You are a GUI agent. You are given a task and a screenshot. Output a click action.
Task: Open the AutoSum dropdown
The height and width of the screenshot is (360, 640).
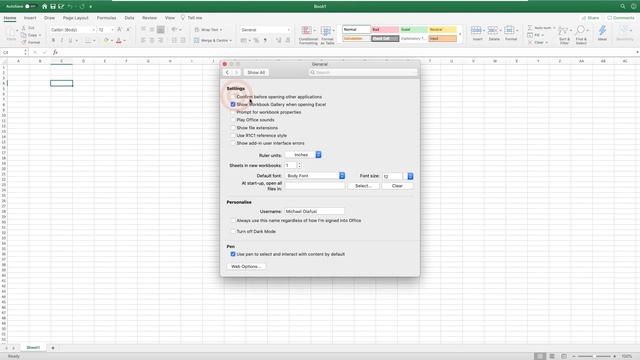[554, 28]
